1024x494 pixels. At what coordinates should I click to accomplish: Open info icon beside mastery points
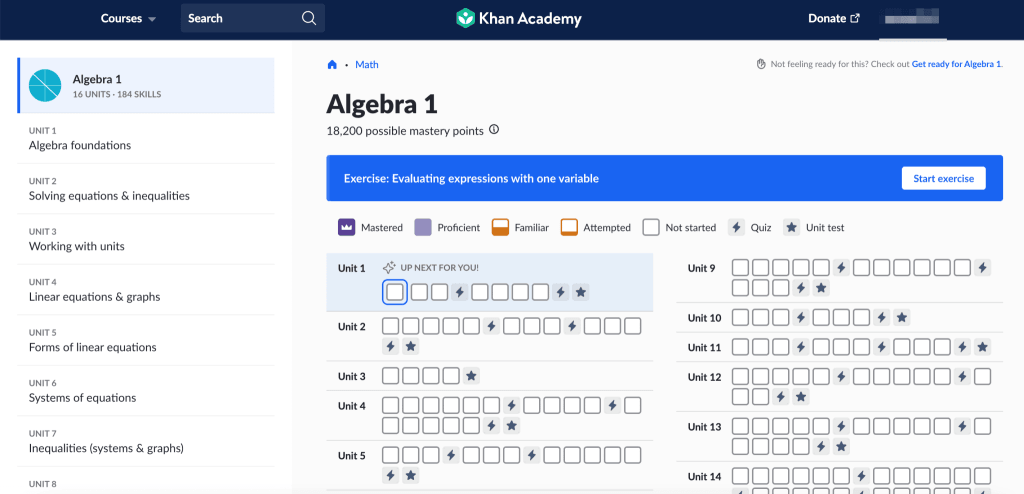pos(494,130)
